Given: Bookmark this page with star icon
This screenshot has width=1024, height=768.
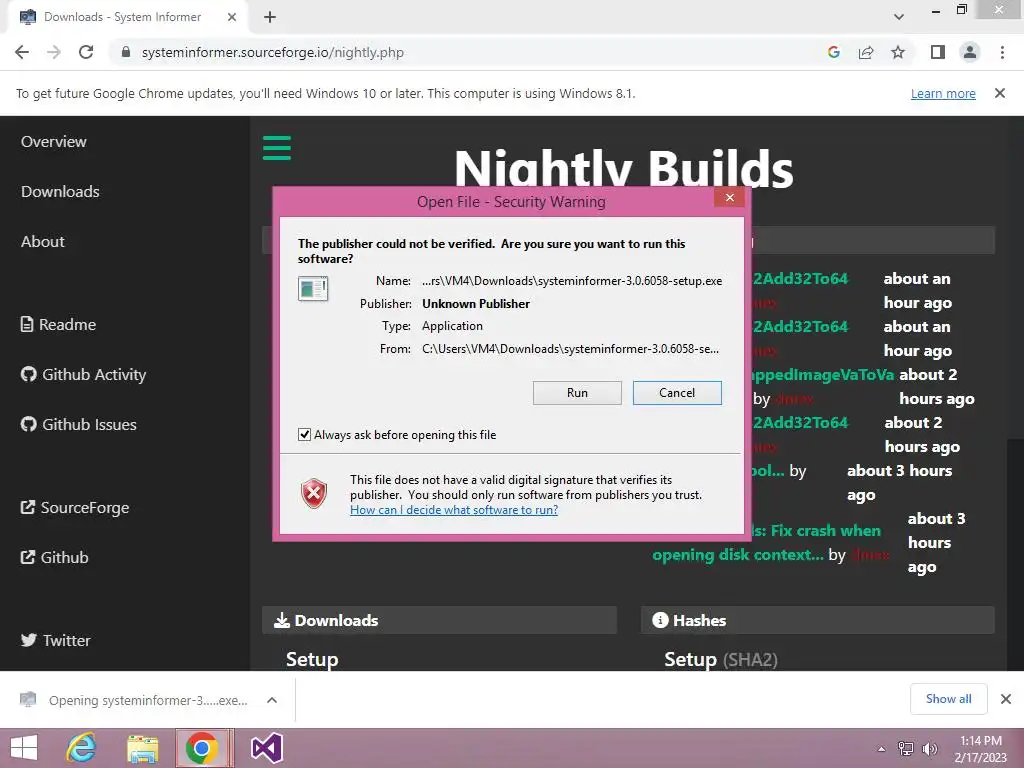Looking at the screenshot, I should point(898,52).
